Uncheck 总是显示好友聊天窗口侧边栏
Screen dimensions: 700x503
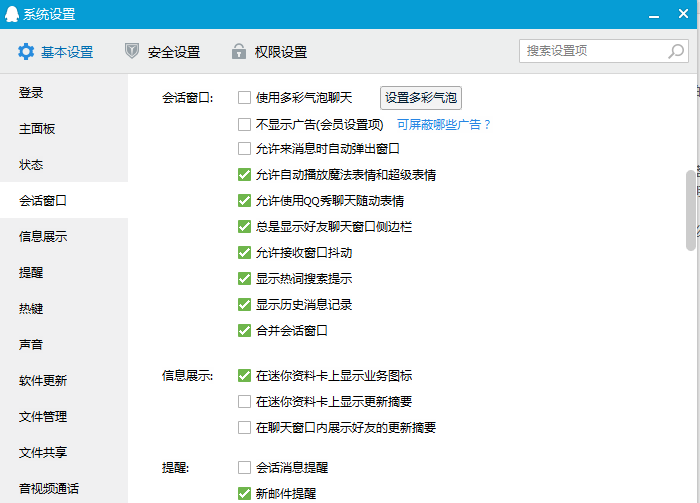pos(244,226)
